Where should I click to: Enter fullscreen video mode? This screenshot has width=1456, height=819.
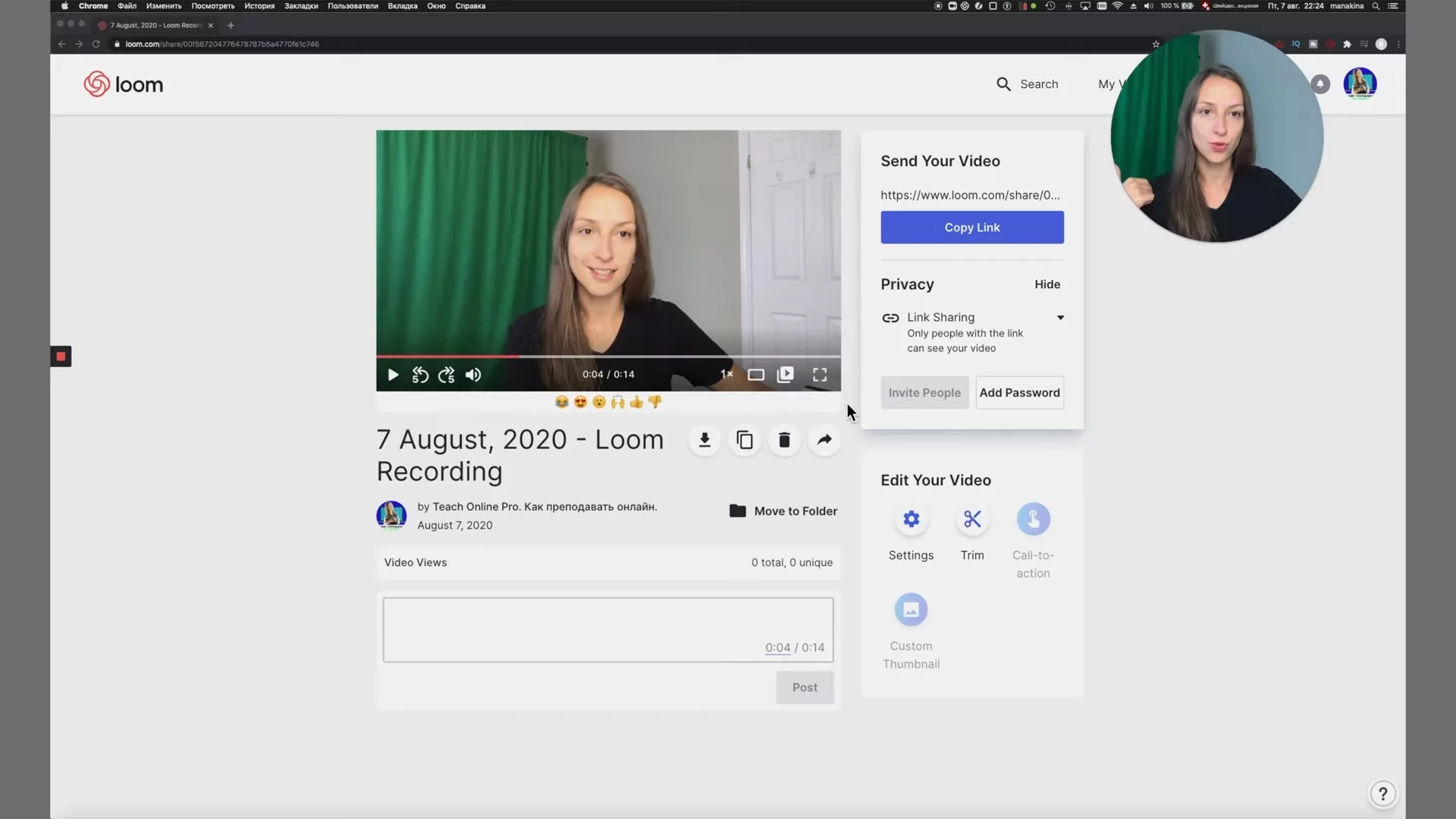click(x=820, y=375)
